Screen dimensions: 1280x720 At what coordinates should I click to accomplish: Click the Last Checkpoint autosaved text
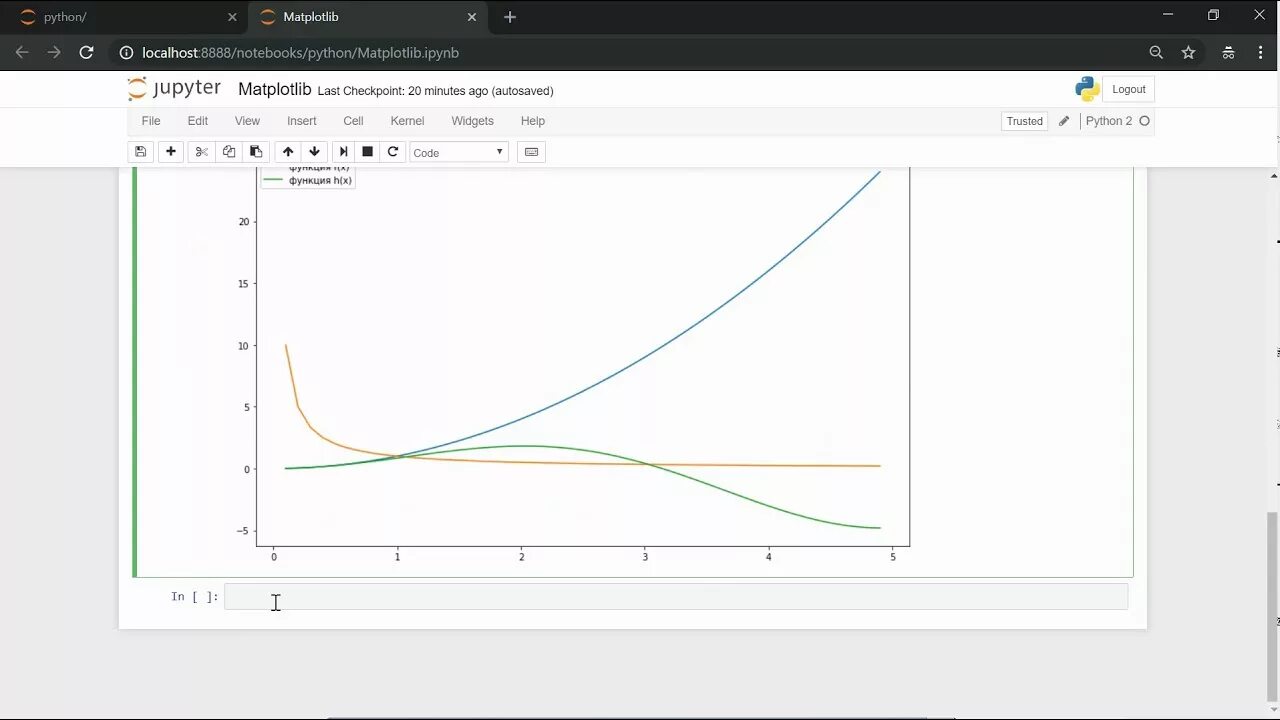pyautogui.click(x=435, y=91)
